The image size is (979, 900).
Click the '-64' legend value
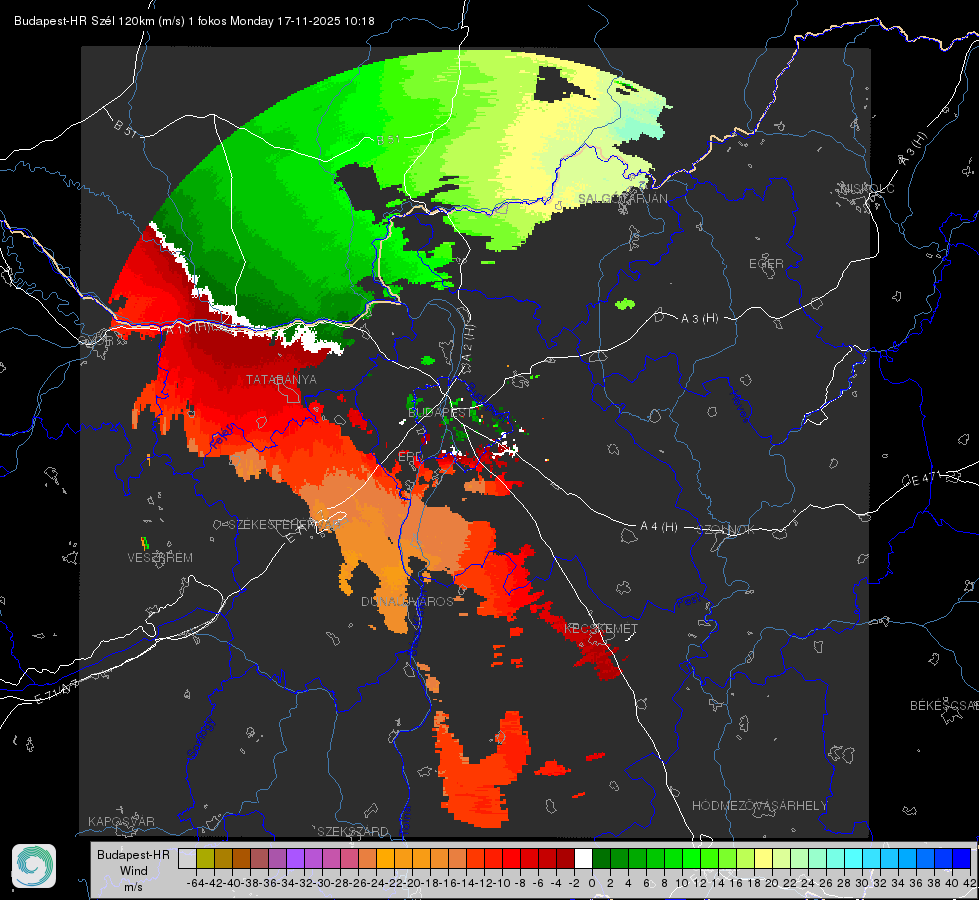click(195, 883)
